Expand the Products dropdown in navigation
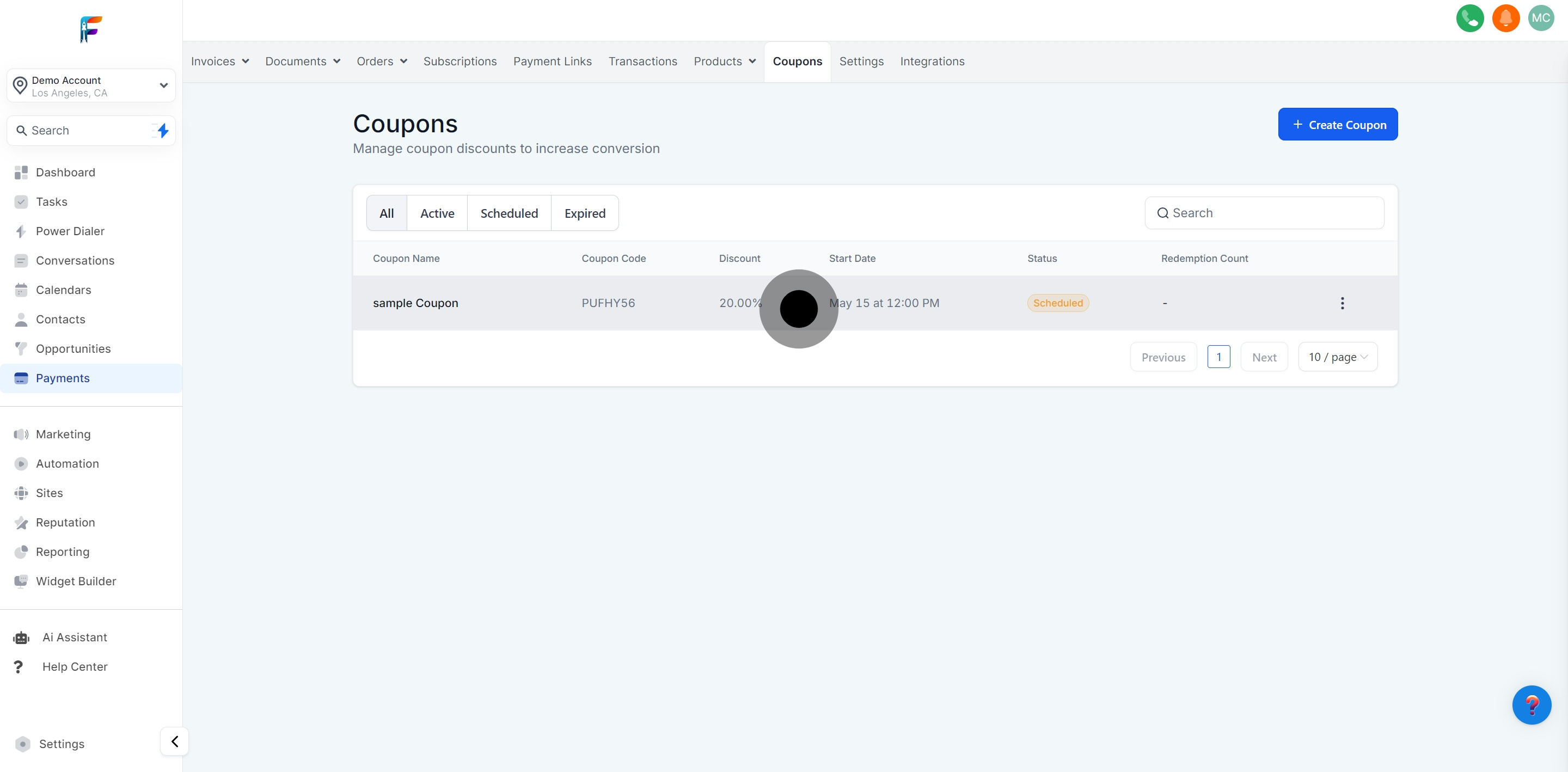The image size is (1568, 772). pyautogui.click(x=724, y=62)
